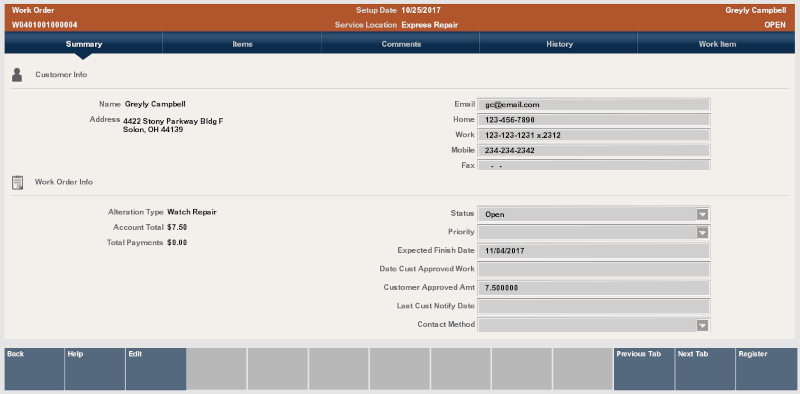Click the Fax number field
Viewport: 800px width, 394px height.
pos(593,165)
